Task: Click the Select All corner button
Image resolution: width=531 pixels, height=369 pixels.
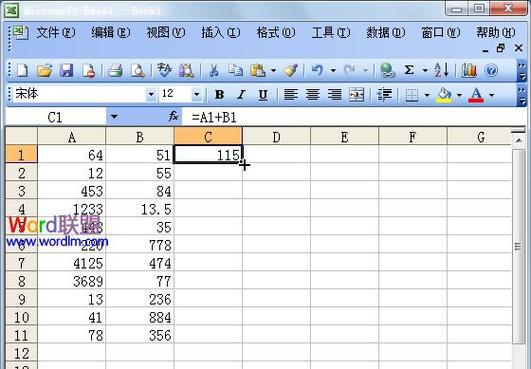Action: [x=21, y=136]
